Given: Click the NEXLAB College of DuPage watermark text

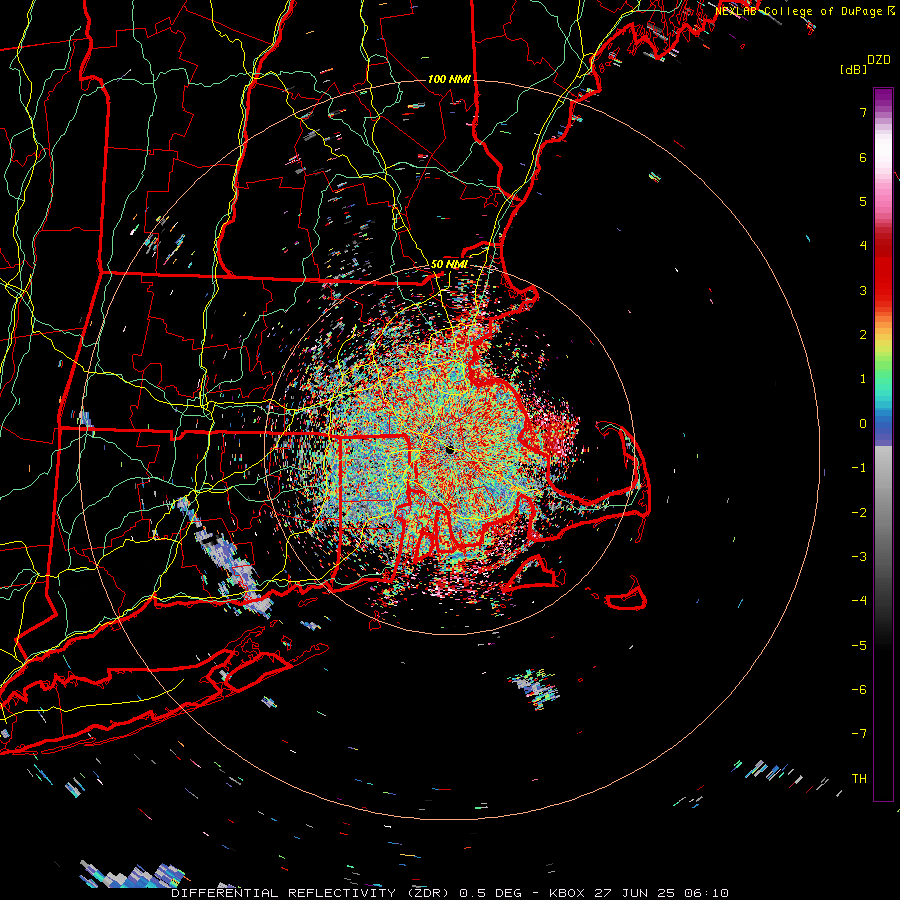Looking at the screenshot, I should click(798, 11).
